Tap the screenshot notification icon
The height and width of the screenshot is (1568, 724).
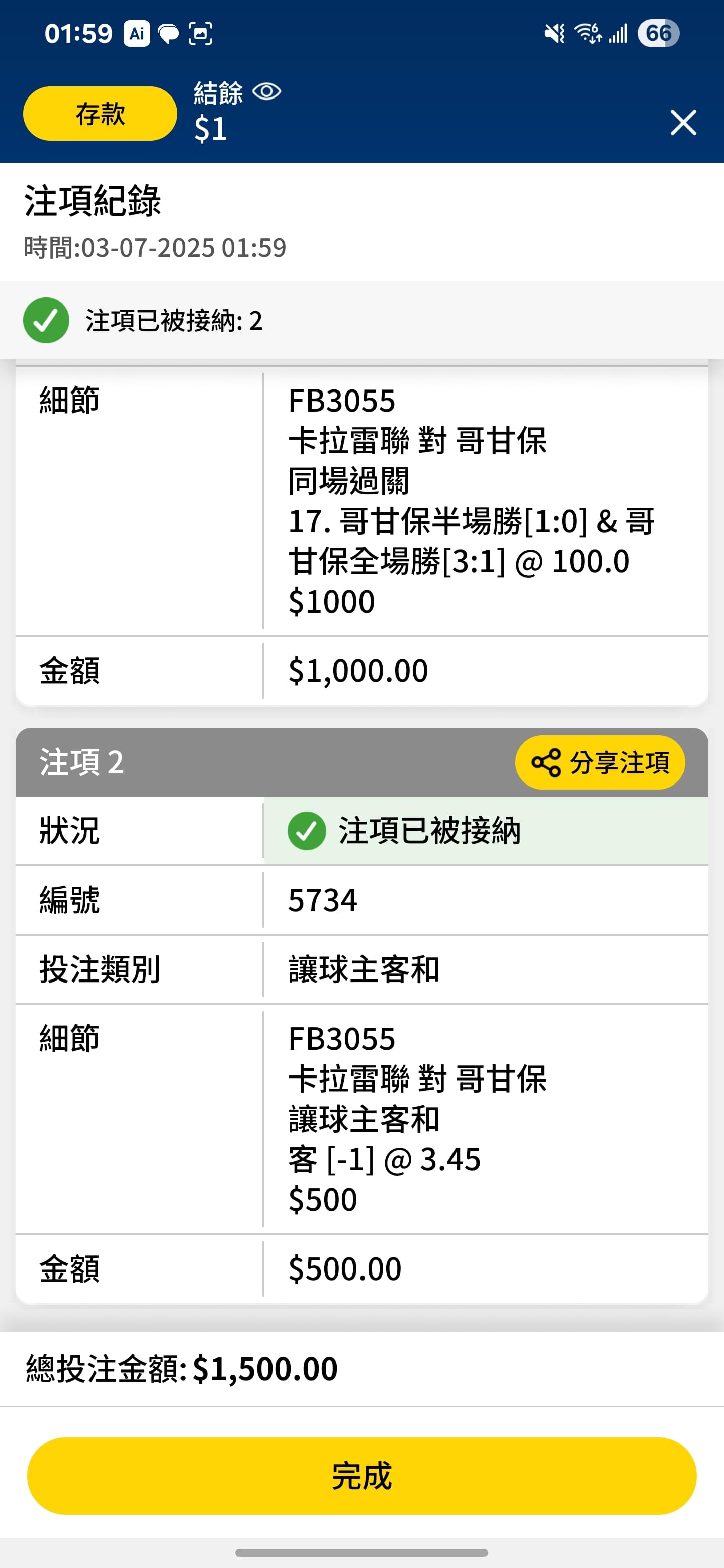200,34
